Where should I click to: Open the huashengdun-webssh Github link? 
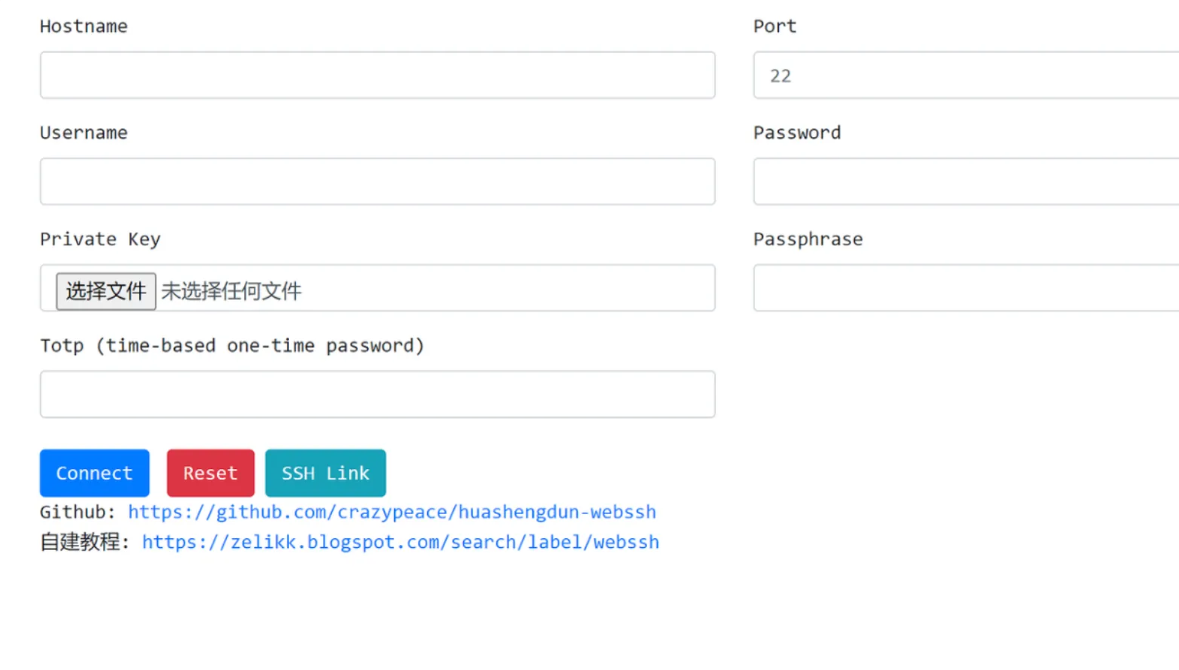(x=392, y=512)
